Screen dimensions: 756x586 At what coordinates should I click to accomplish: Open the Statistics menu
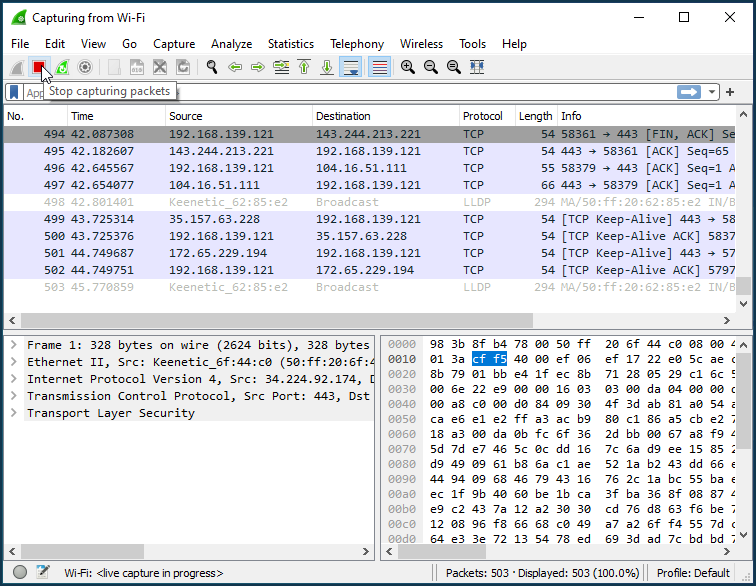tap(291, 44)
